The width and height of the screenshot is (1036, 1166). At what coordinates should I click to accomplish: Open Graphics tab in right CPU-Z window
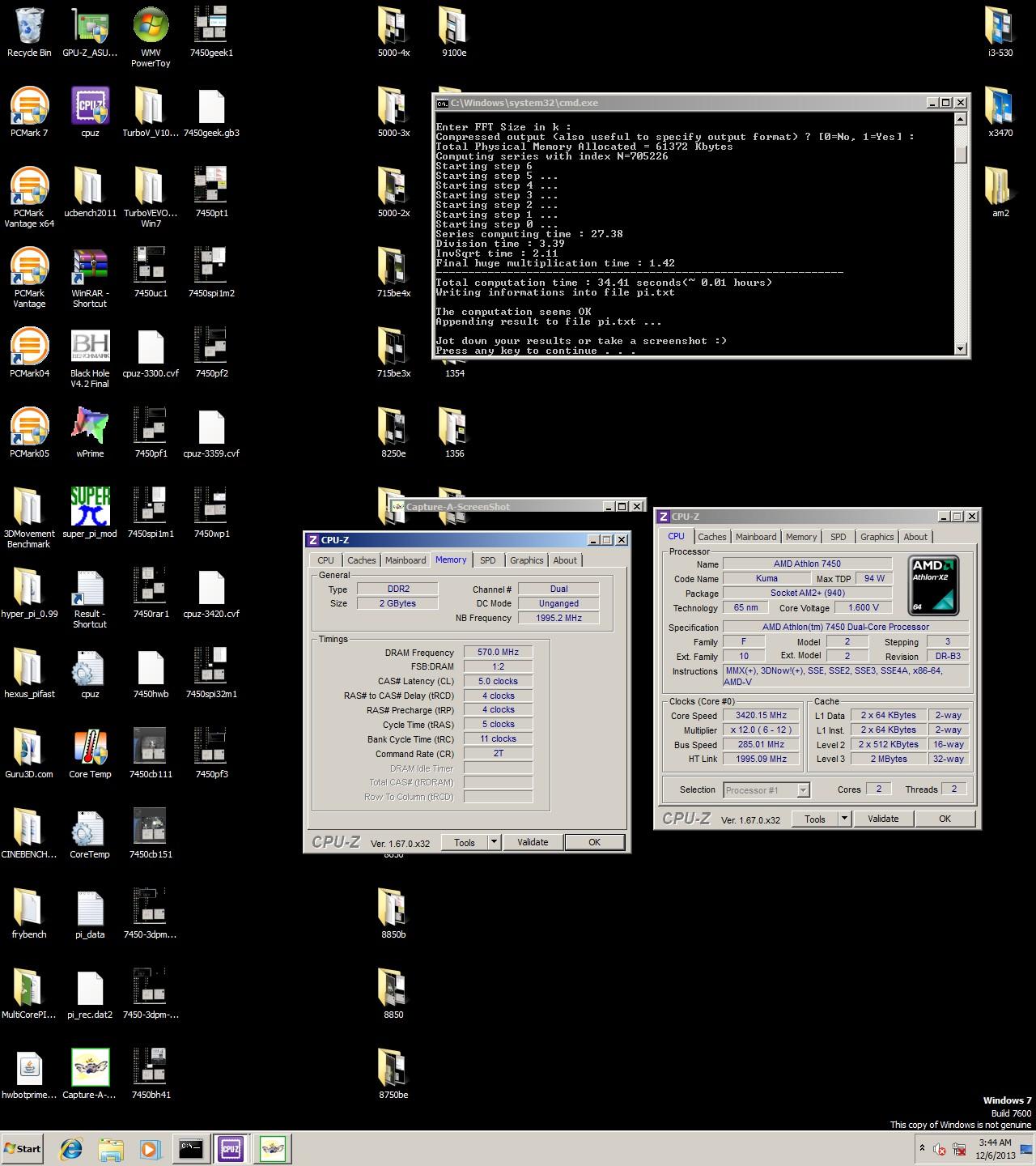tap(877, 537)
